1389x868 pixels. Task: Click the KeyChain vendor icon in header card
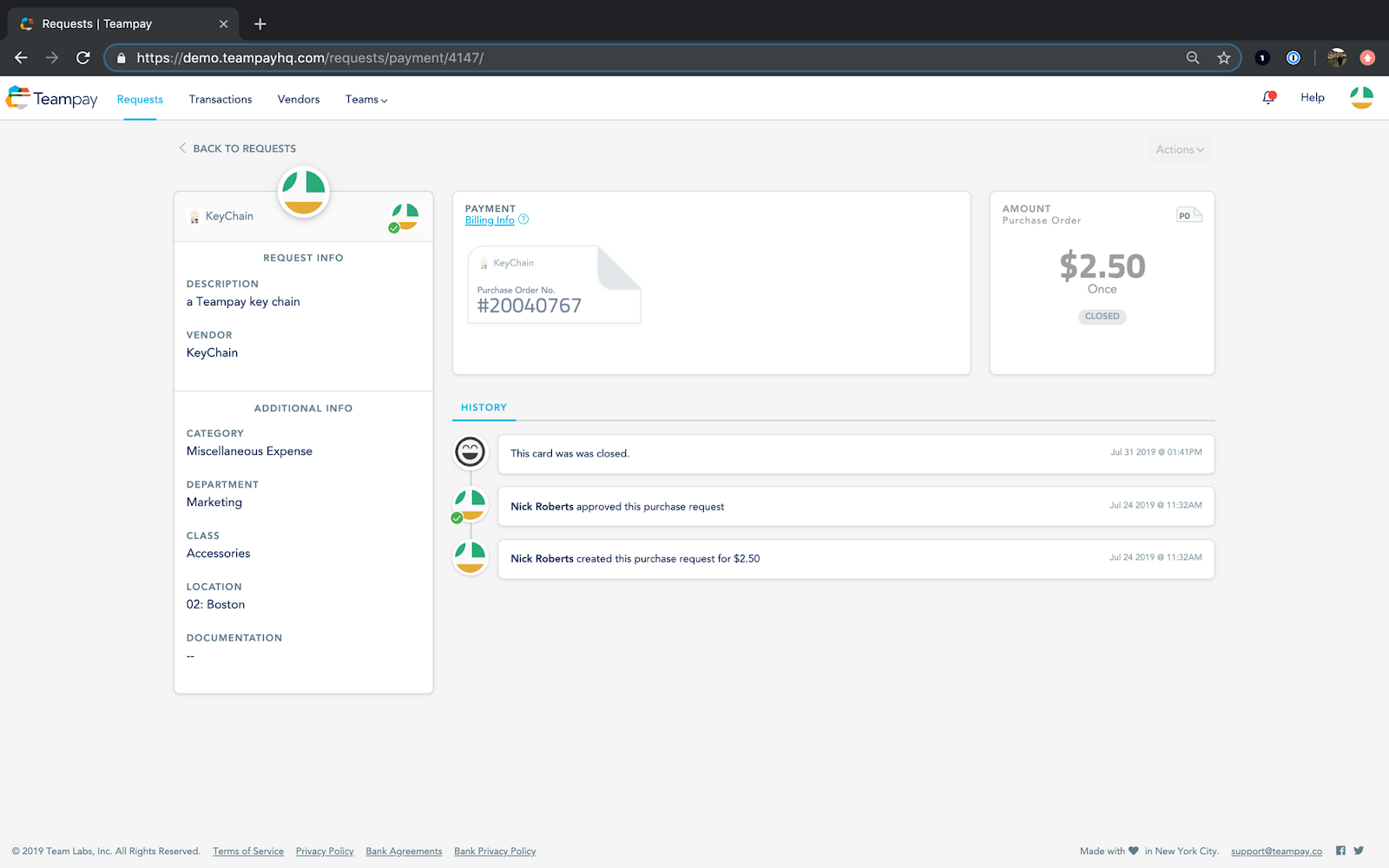(194, 217)
